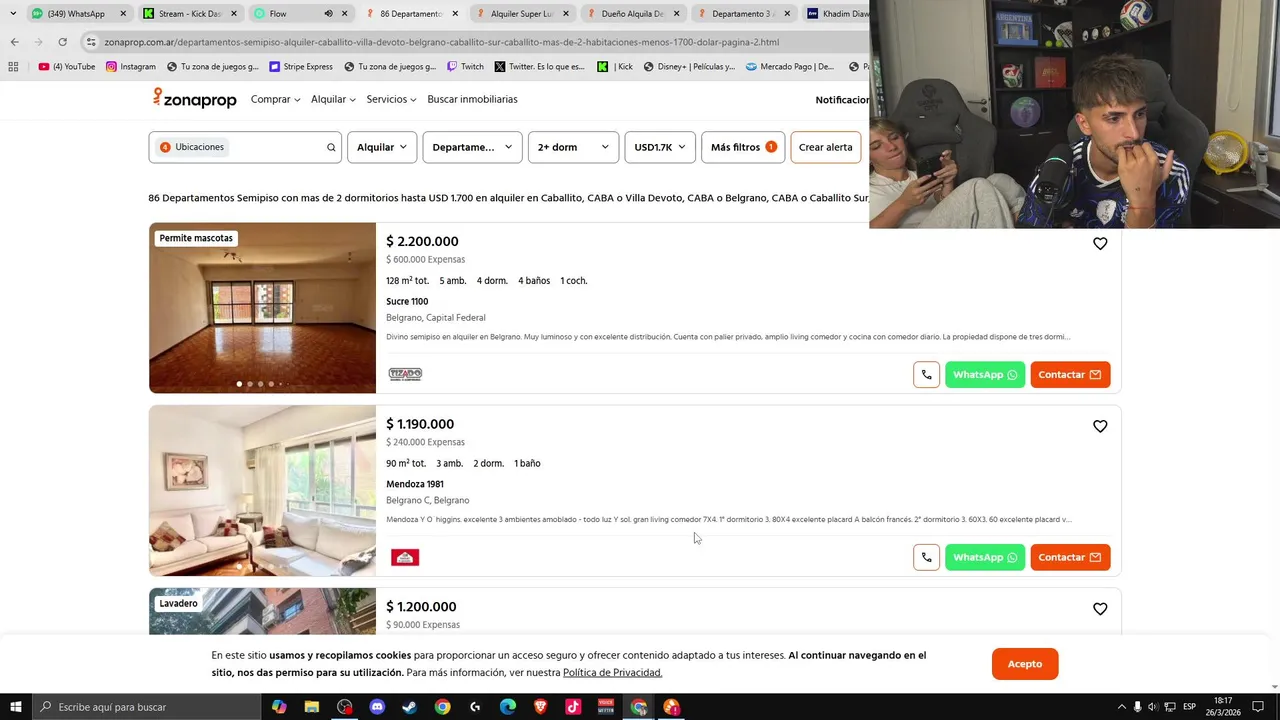This screenshot has width=1280, height=720.
Task: Message Mendoza 1981 advertiser via WhatsApp button
Action: coord(985,557)
